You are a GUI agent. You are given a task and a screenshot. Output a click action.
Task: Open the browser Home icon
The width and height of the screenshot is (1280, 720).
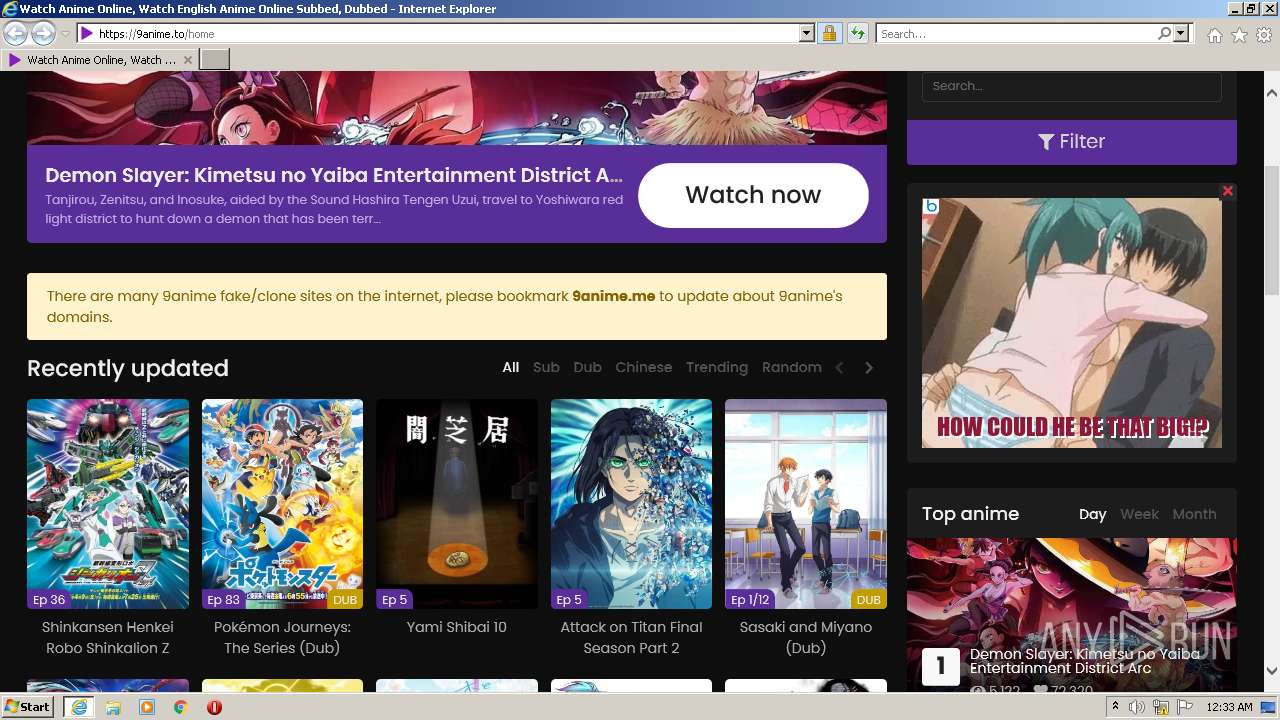(x=1214, y=35)
